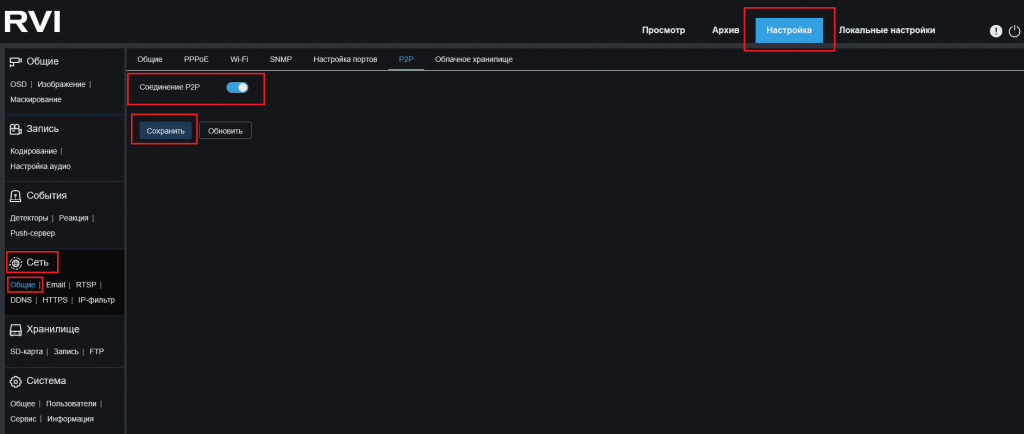Click the Сеть globe icon in sidebar

[x=15, y=263]
